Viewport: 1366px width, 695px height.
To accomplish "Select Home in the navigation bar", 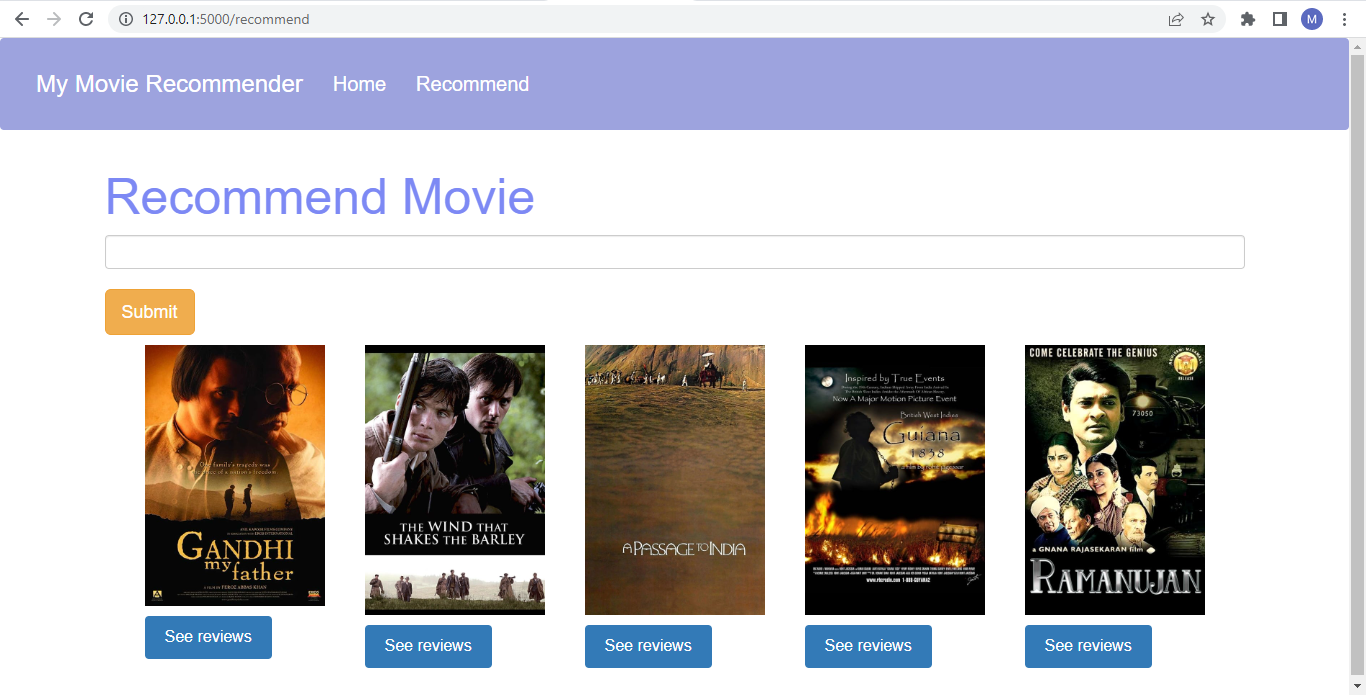I will (359, 84).
